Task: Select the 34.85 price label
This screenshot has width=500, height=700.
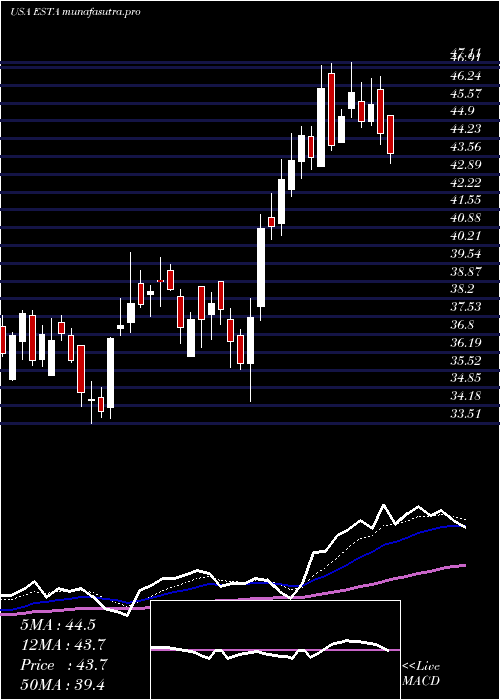Action: [x=466, y=378]
